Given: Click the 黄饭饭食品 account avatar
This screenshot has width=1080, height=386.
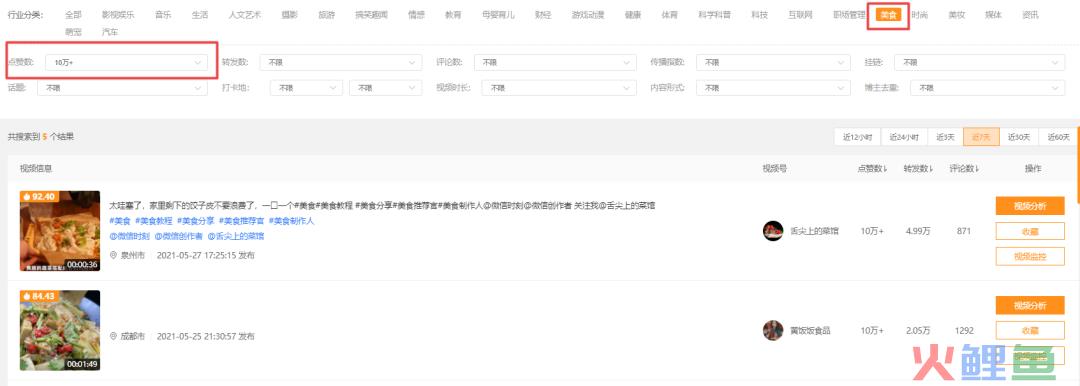Looking at the screenshot, I should (773, 330).
